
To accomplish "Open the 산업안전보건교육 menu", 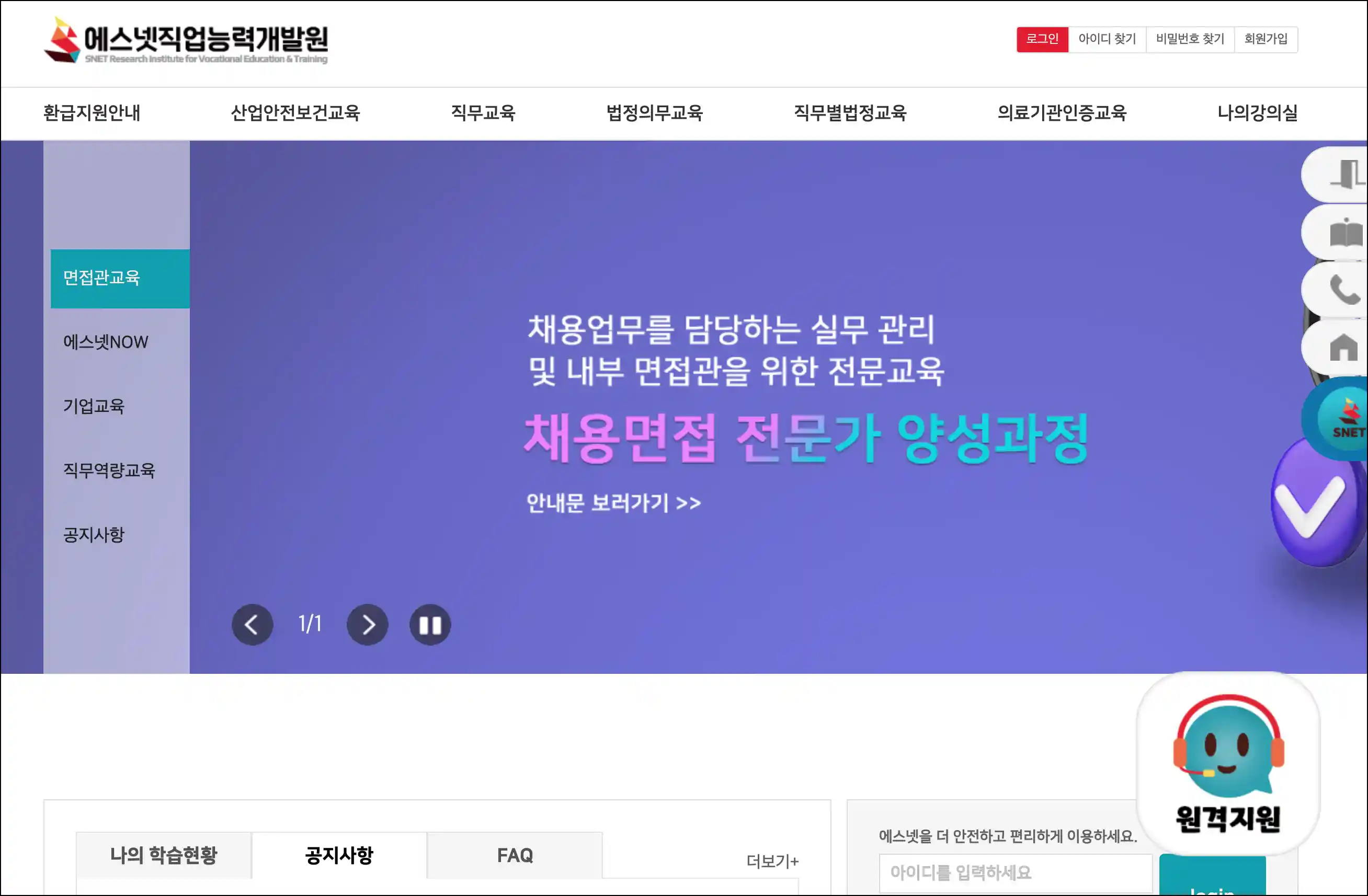I will pyautogui.click(x=295, y=112).
